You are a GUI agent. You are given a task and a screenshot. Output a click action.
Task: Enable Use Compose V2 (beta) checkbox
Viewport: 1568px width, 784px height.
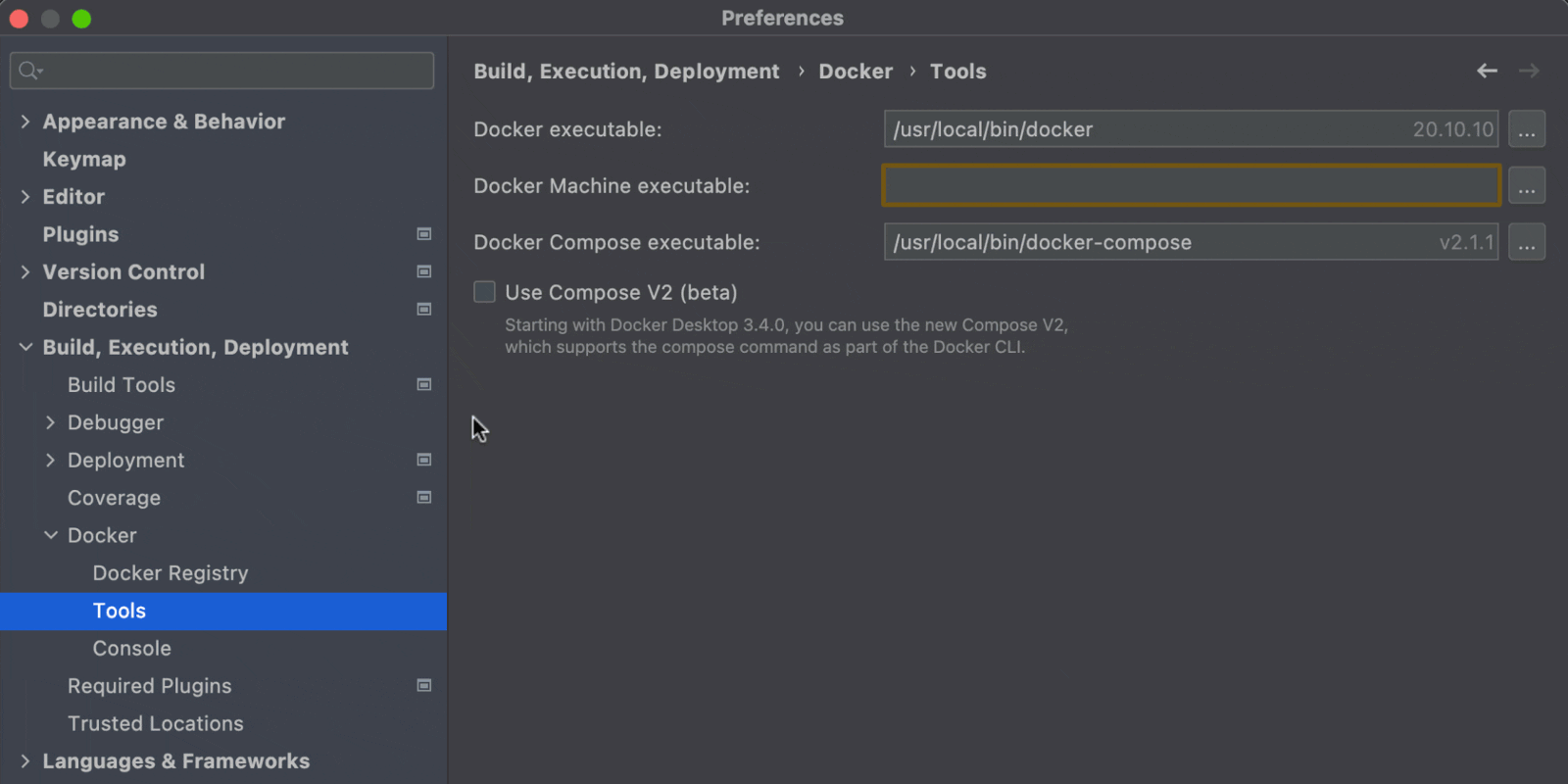[x=484, y=292]
